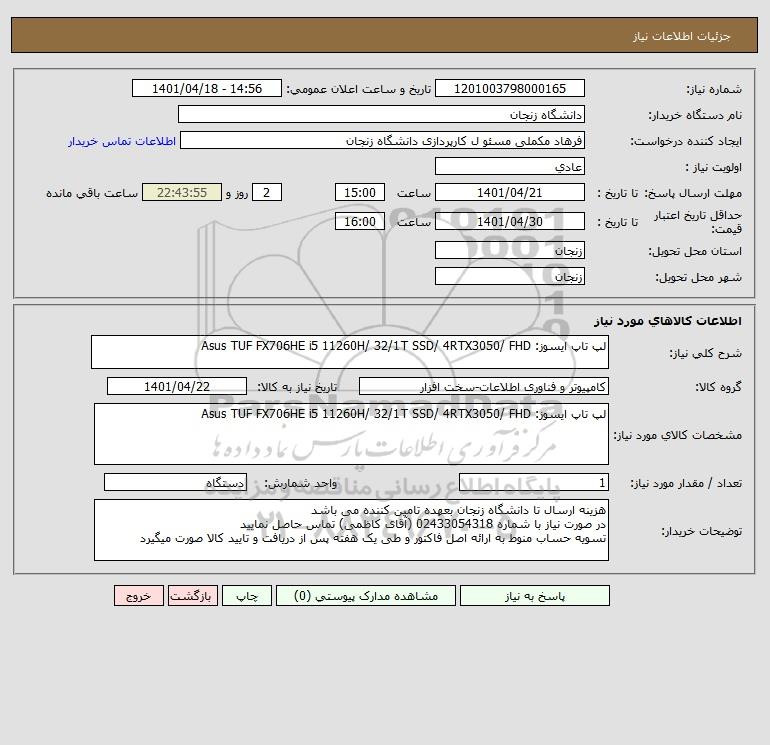Viewport: 770px width, 745px height.
Task: Click the مشخصات کالای مورد نیاز text box
Action: pos(351,434)
